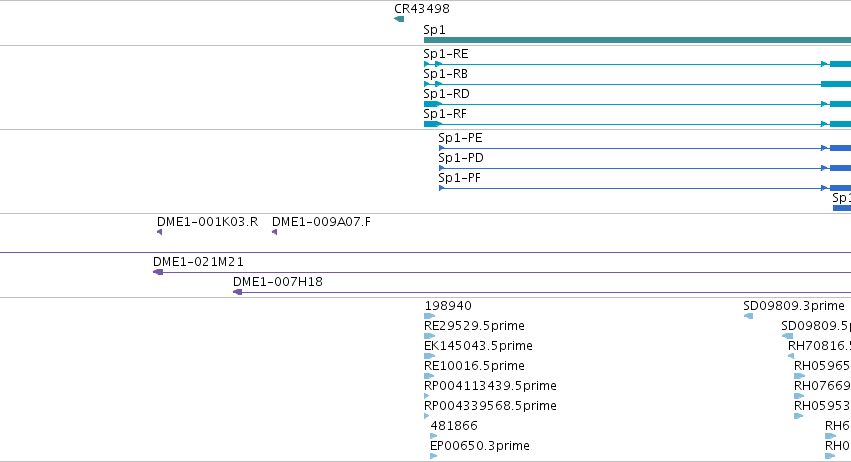Image resolution: width=851 pixels, height=462 pixels.
Task: Click the RP004339568.5prime arrow glyph
Action: pos(427,416)
